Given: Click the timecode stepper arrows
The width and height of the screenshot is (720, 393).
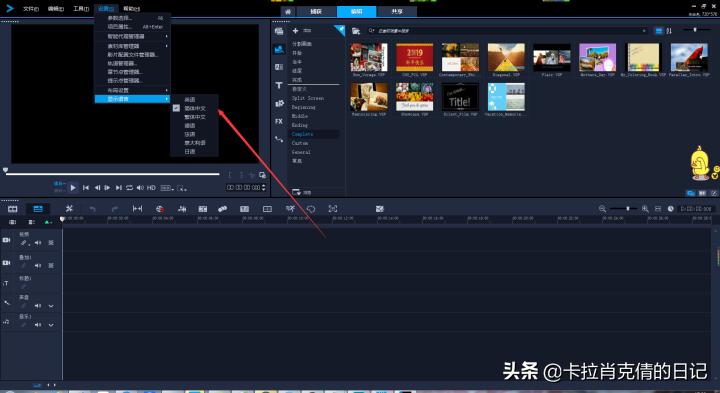Looking at the screenshot, I should (x=263, y=187).
